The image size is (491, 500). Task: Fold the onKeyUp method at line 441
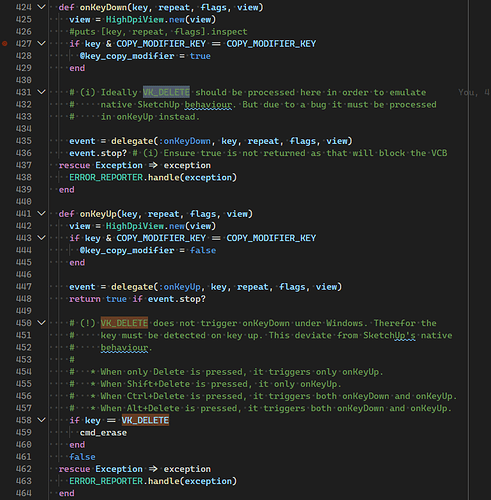tap(41, 213)
